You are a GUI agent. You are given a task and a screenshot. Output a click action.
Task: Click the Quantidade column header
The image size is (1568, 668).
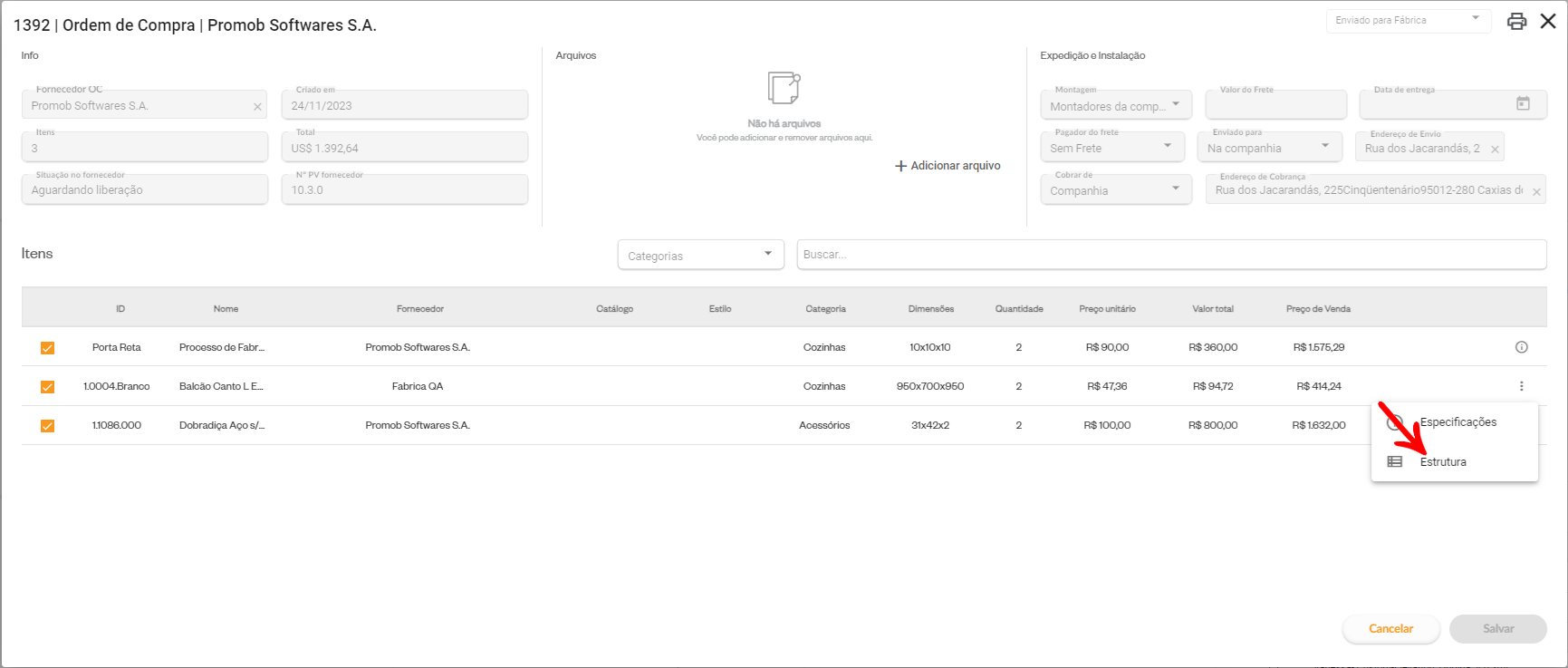(1019, 309)
